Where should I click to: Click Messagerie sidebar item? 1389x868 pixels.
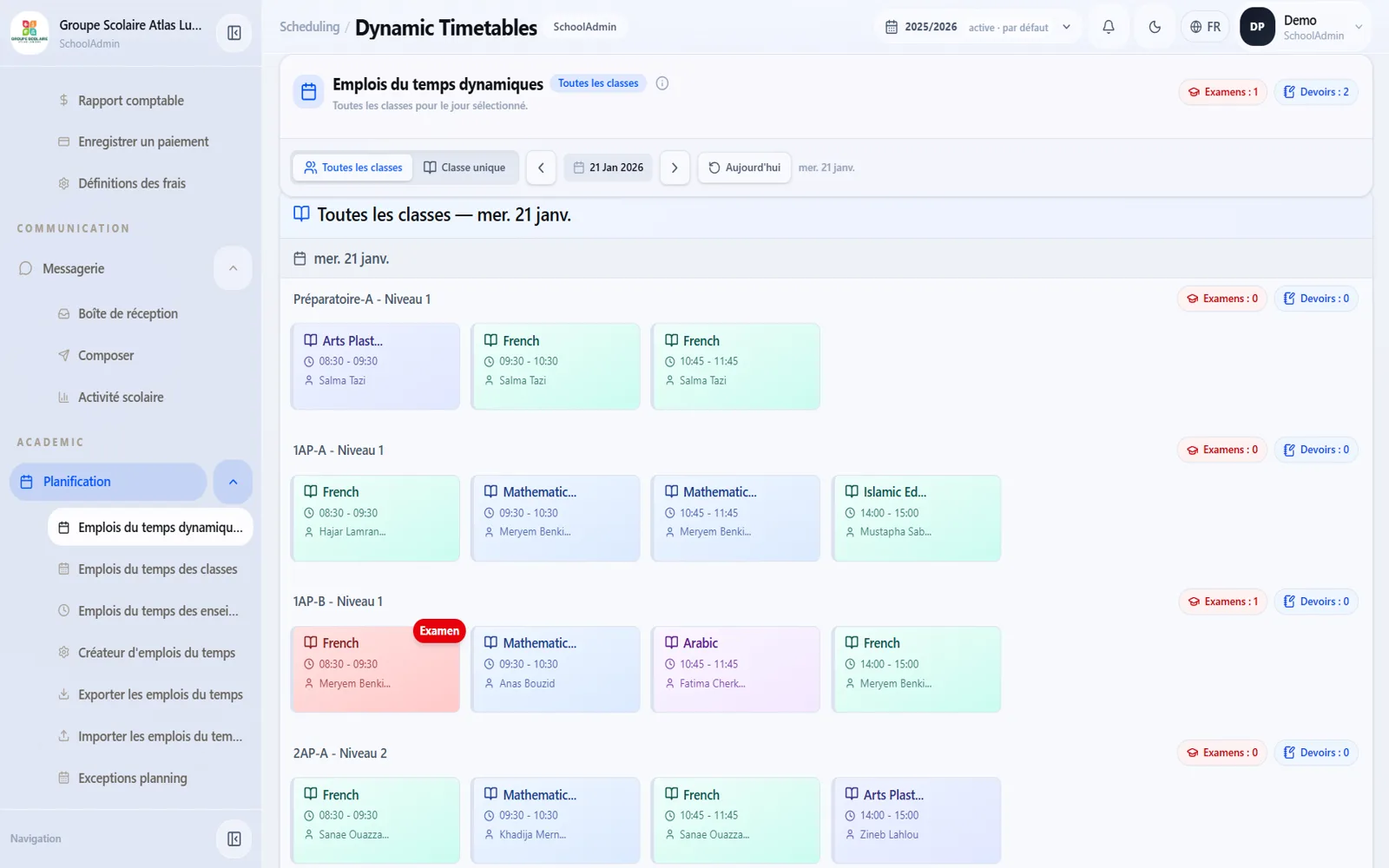[x=109, y=268]
